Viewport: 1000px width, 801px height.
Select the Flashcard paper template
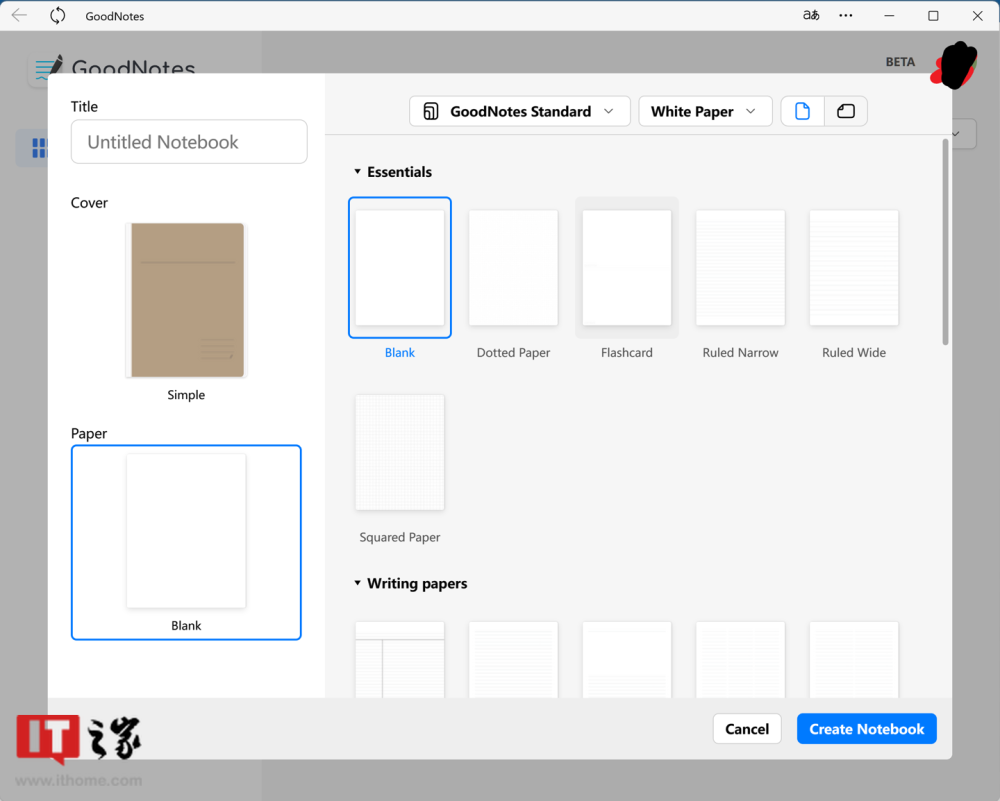pos(626,267)
